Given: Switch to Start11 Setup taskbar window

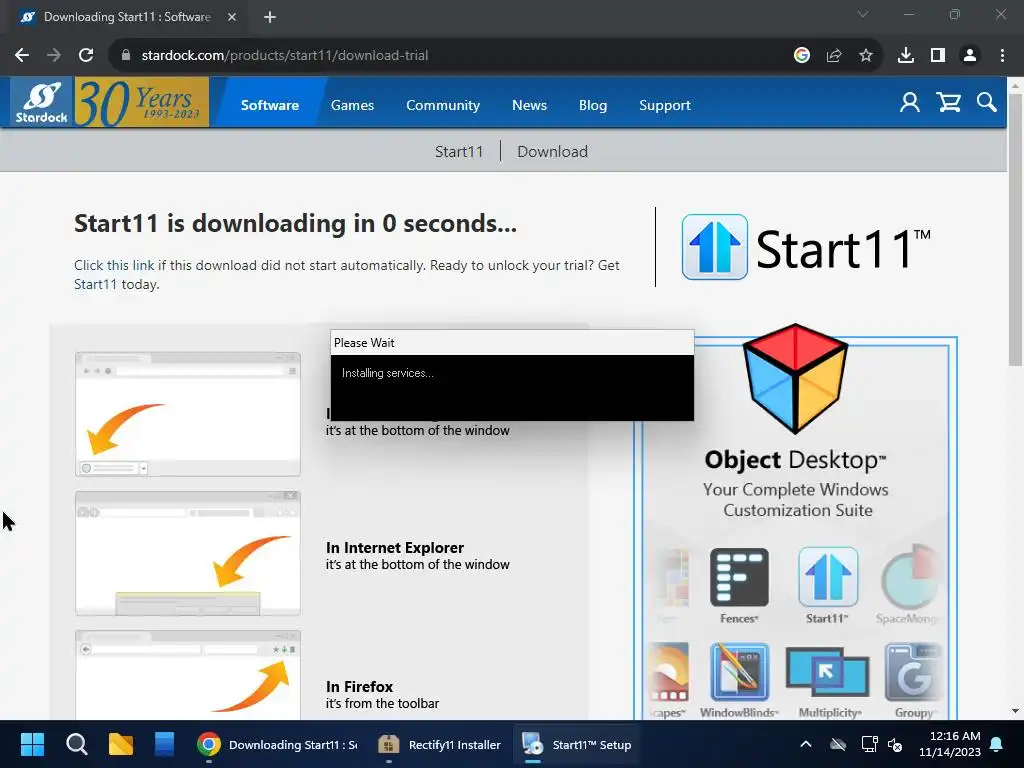Looking at the screenshot, I should tap(577, 744).
